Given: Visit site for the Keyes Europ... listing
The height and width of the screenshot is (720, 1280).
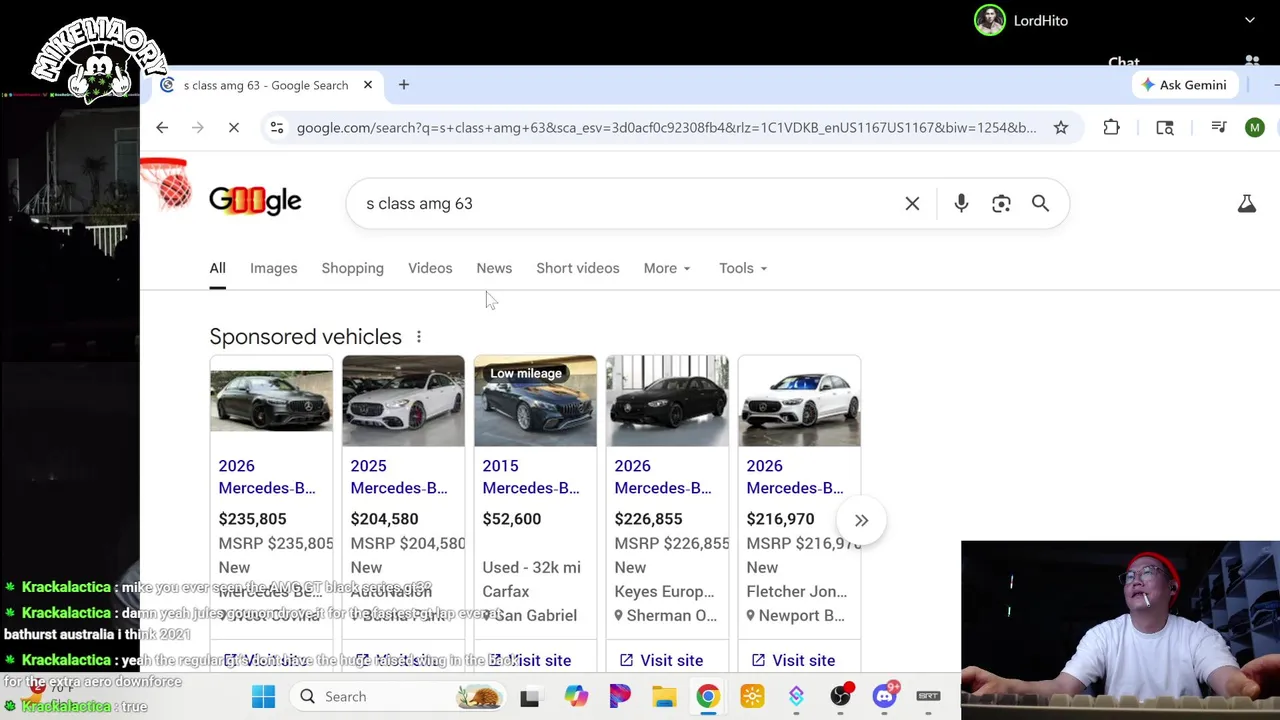Looking at the screenshot, I should 661,660.
